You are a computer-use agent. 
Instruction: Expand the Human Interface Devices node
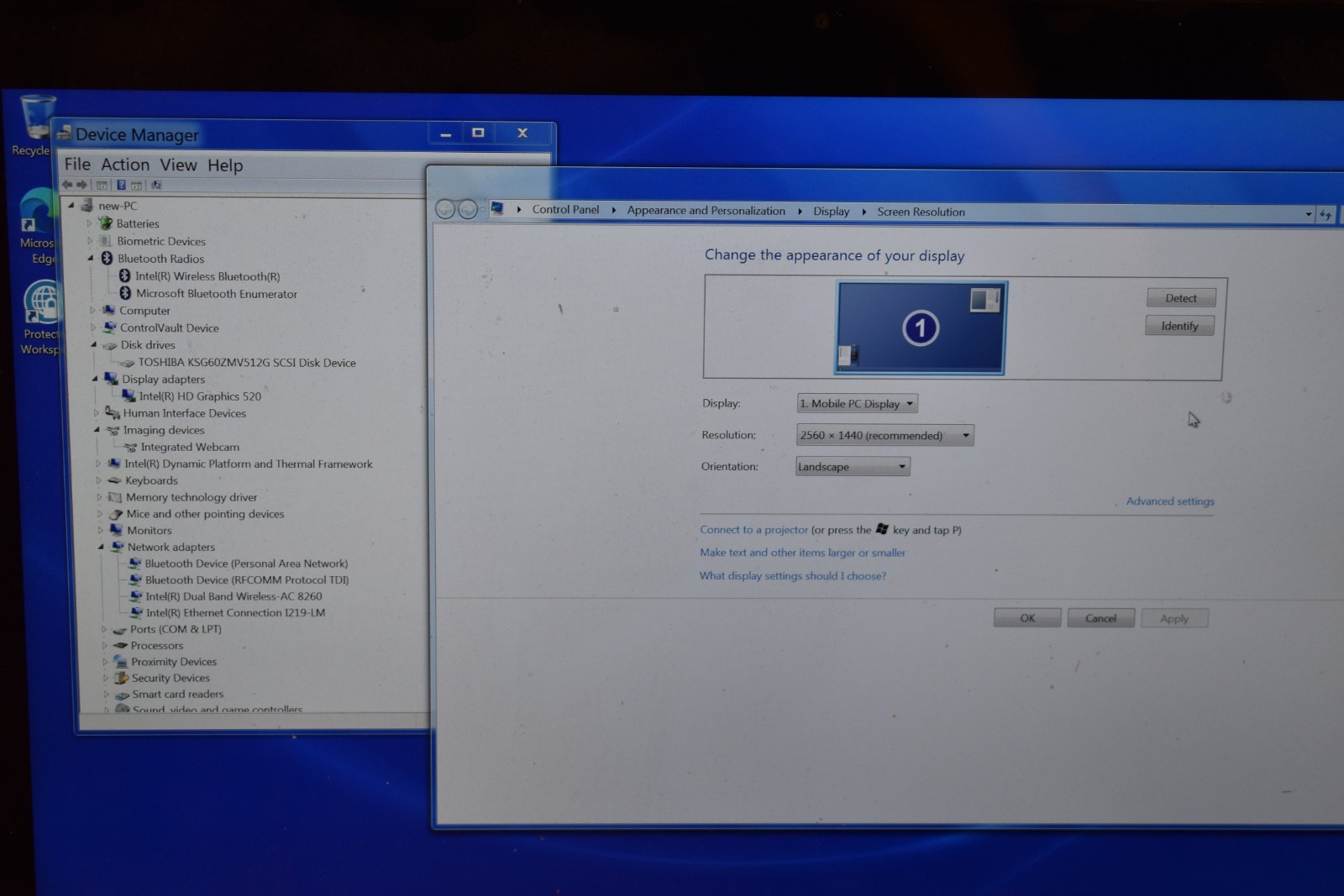(x=96, y=413)
